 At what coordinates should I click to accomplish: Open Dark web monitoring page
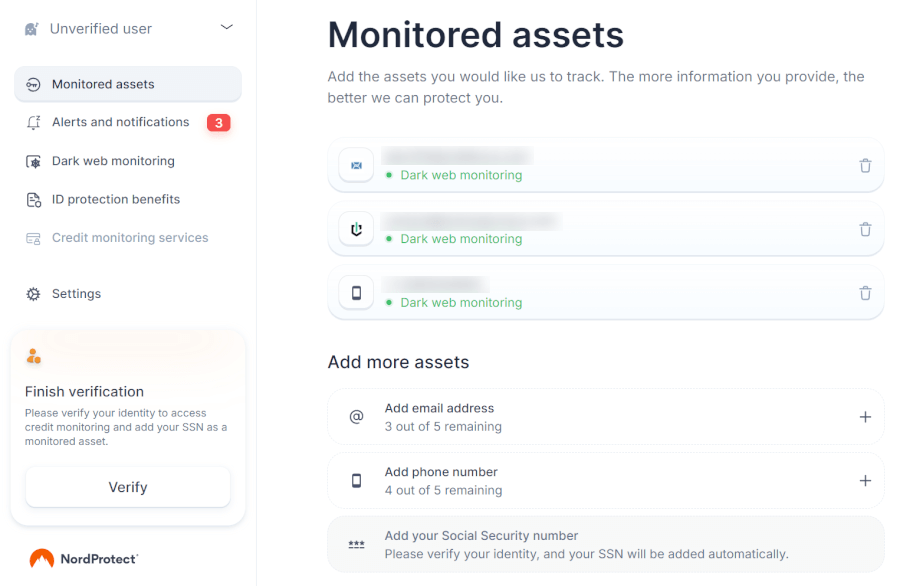coord(113,161)
